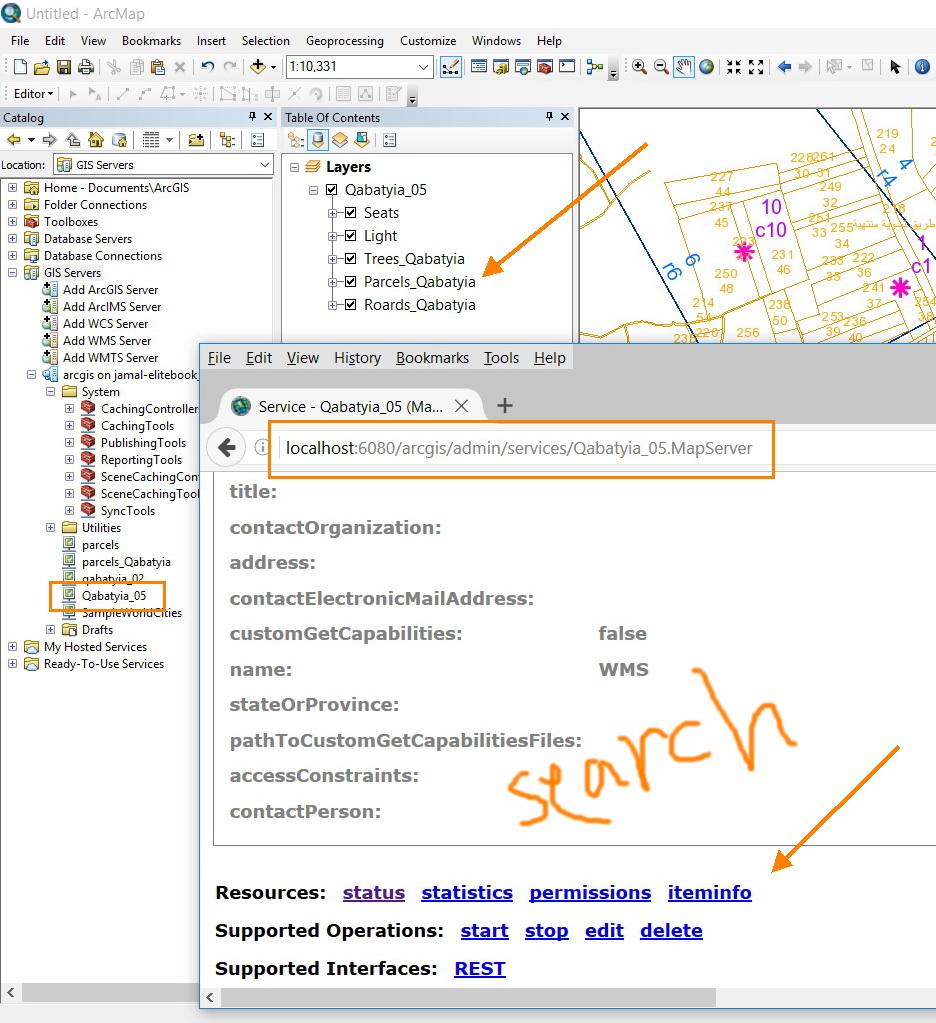Open the browser History menu
Viewport: 936px width, 1023px height.
[357, 358]
